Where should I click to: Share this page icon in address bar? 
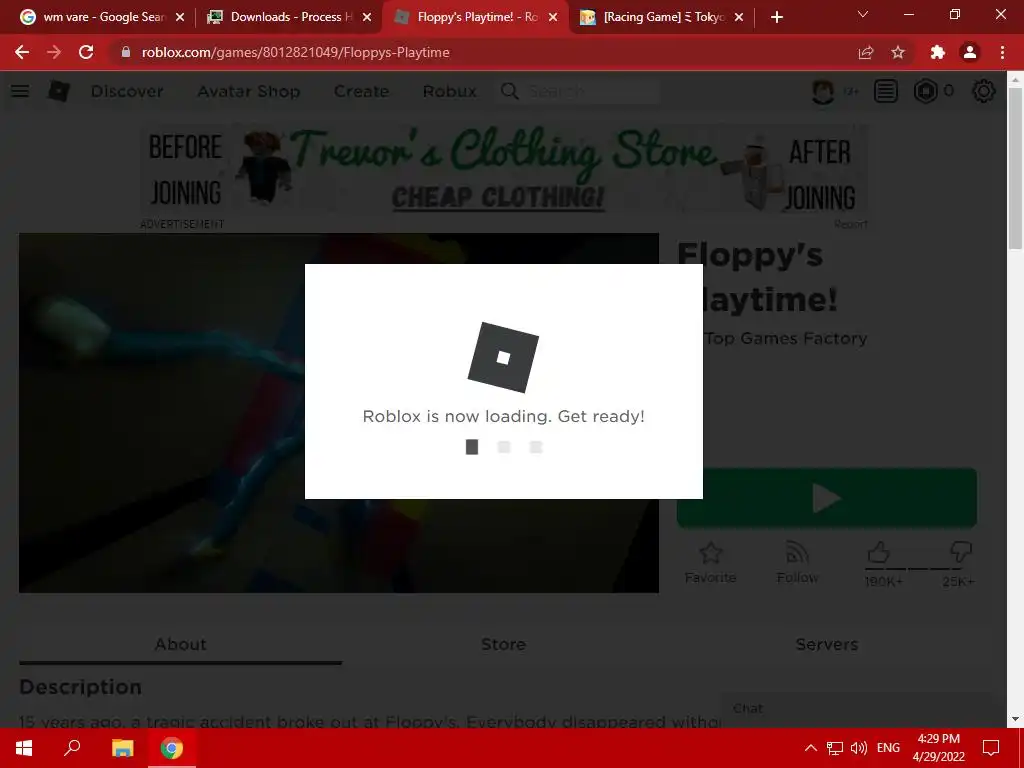click(866, 52)
